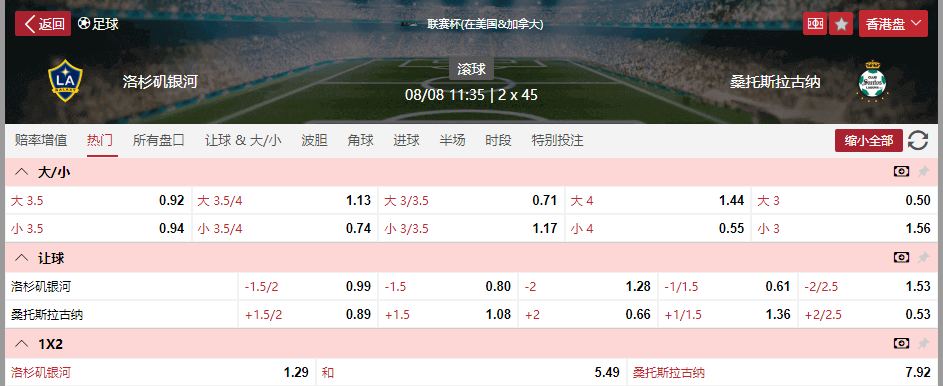Select handicap +1/1.5 odds 1.36
Screen dimensions: 943x386
coord(728,314)
